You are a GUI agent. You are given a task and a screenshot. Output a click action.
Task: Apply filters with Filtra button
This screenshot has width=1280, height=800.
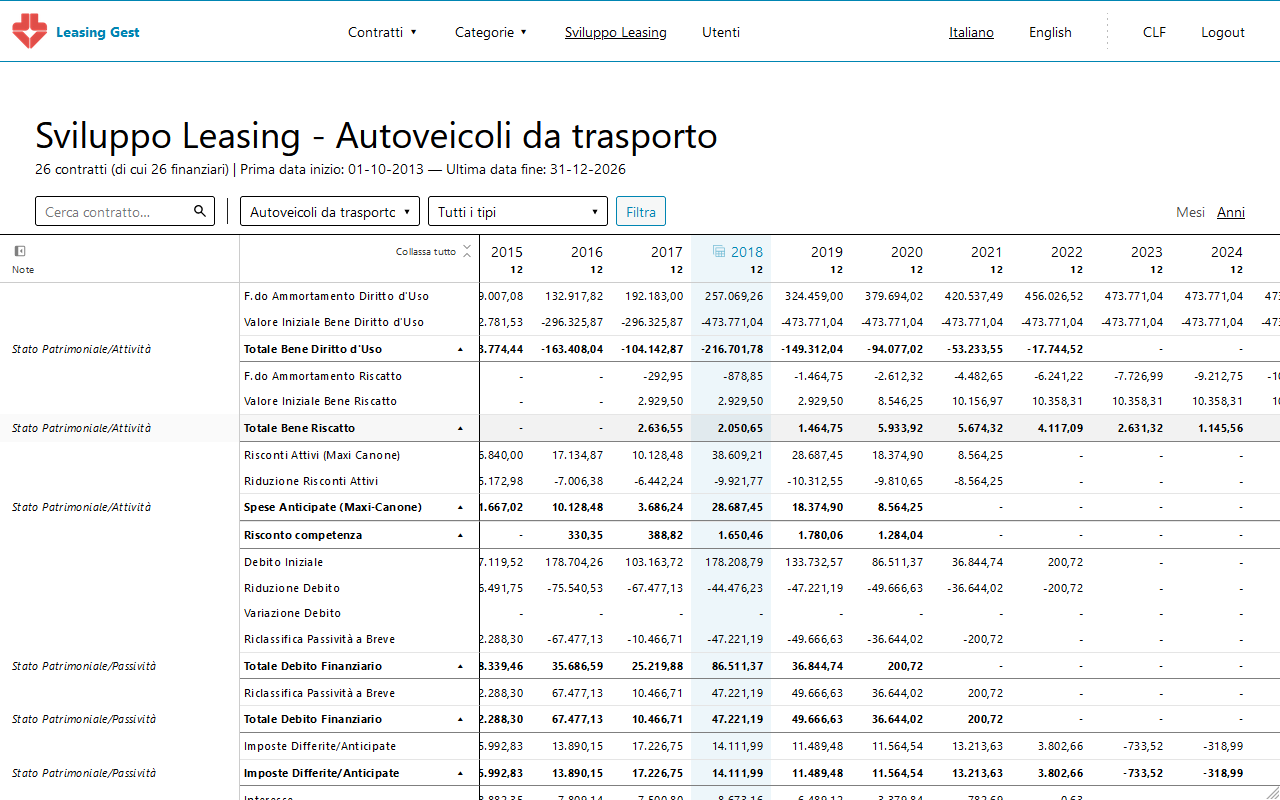coord(641,211)
